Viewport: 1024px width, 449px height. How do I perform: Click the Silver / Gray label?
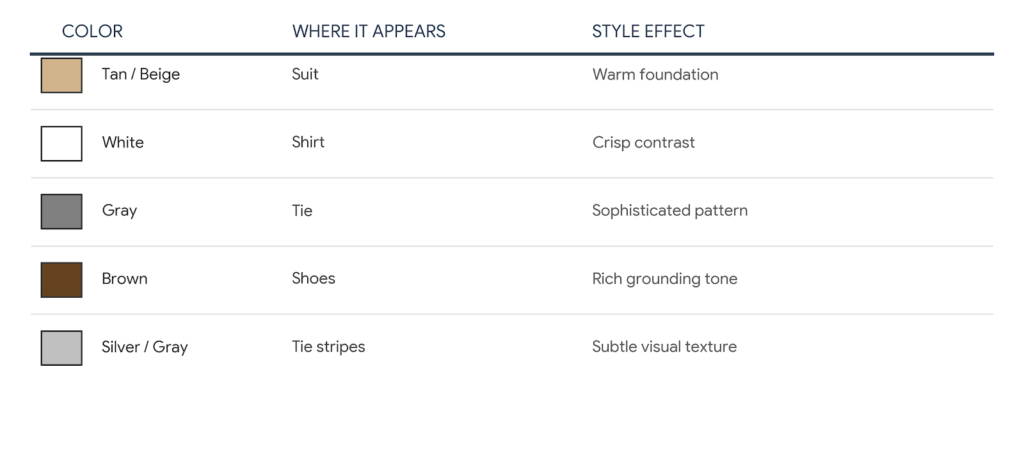click(144, 347)
